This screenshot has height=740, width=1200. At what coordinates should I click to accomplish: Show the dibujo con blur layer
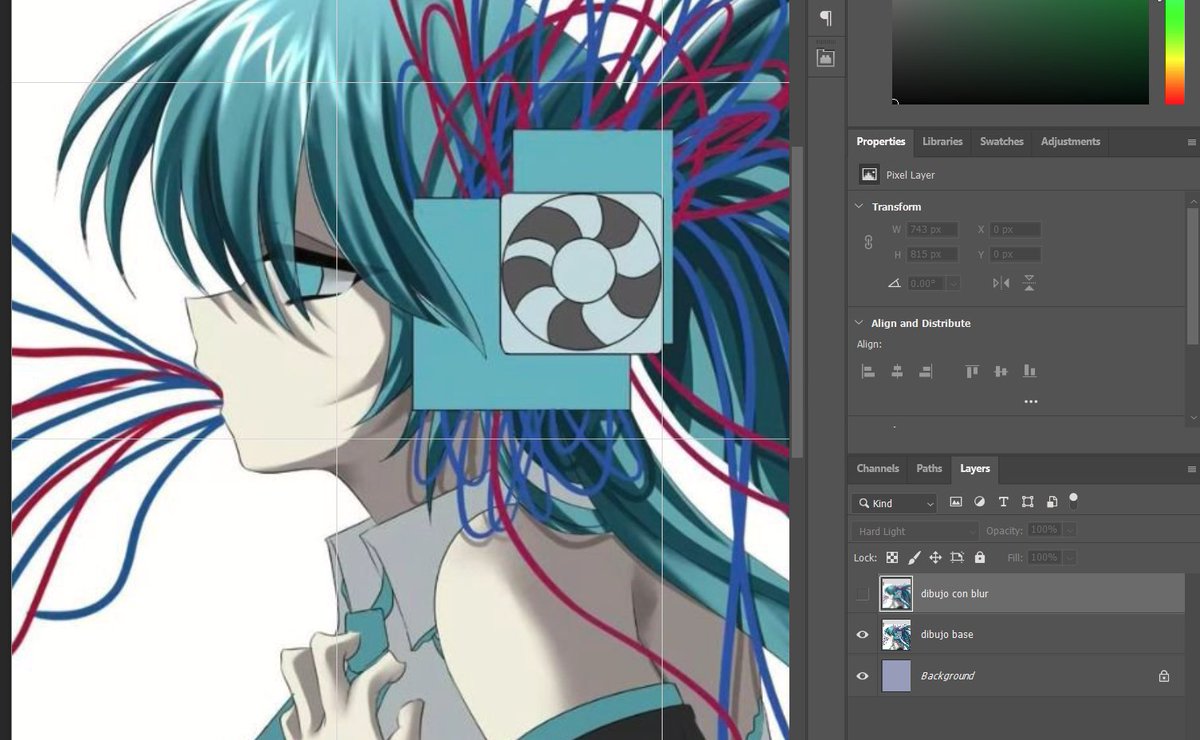coord(863,594)
